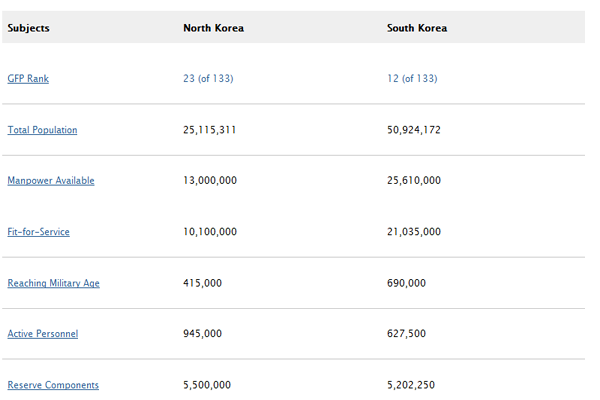Screen dimensions: 600x400
Task: Open the Total Population link
Action: 42,130
